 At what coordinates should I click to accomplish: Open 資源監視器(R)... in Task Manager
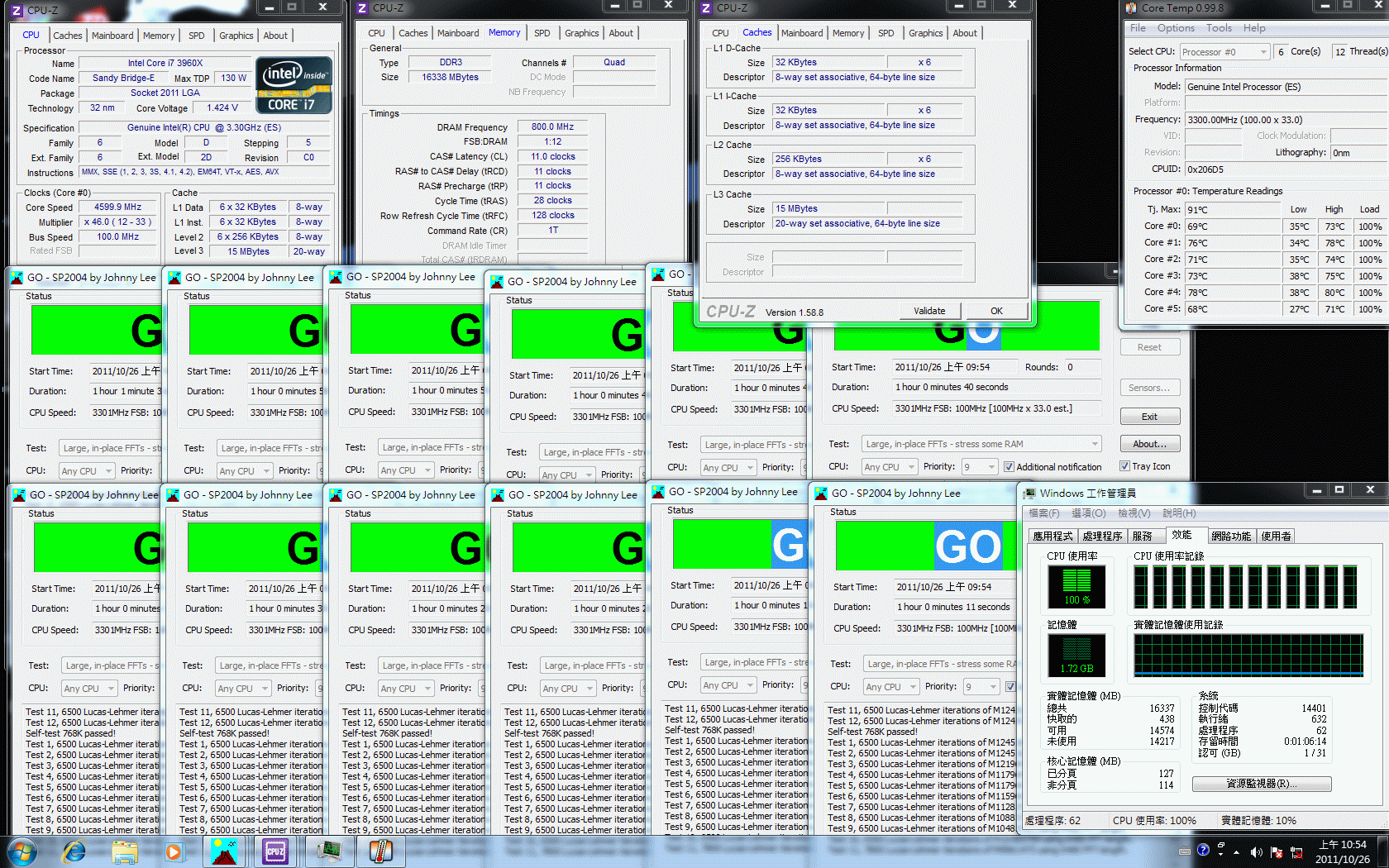1262,784
